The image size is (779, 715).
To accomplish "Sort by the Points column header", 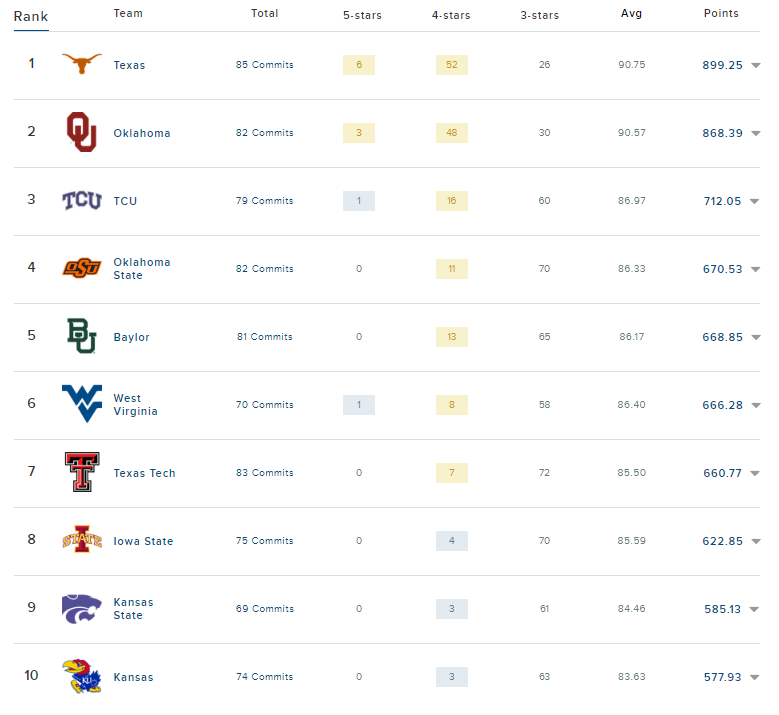I will 721,14.
